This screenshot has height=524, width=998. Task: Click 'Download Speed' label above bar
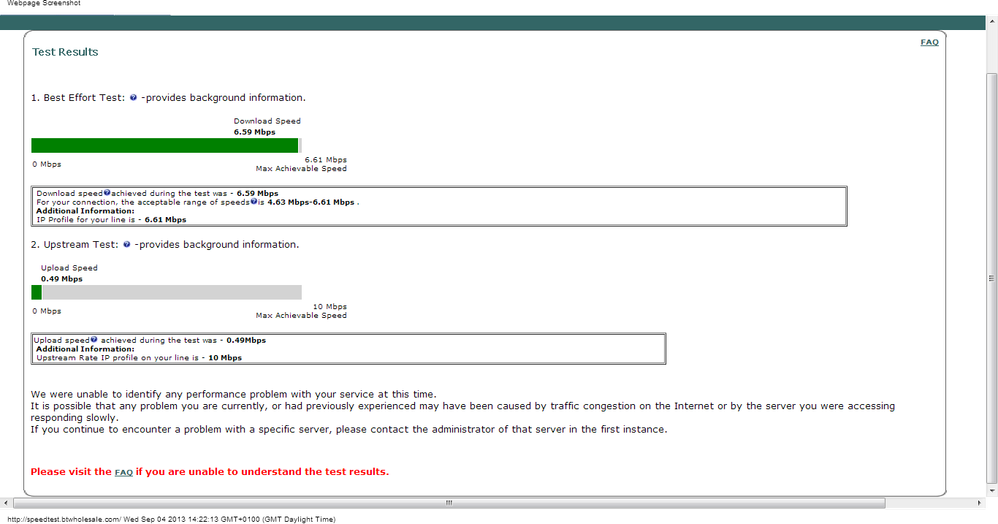(267, 121)
